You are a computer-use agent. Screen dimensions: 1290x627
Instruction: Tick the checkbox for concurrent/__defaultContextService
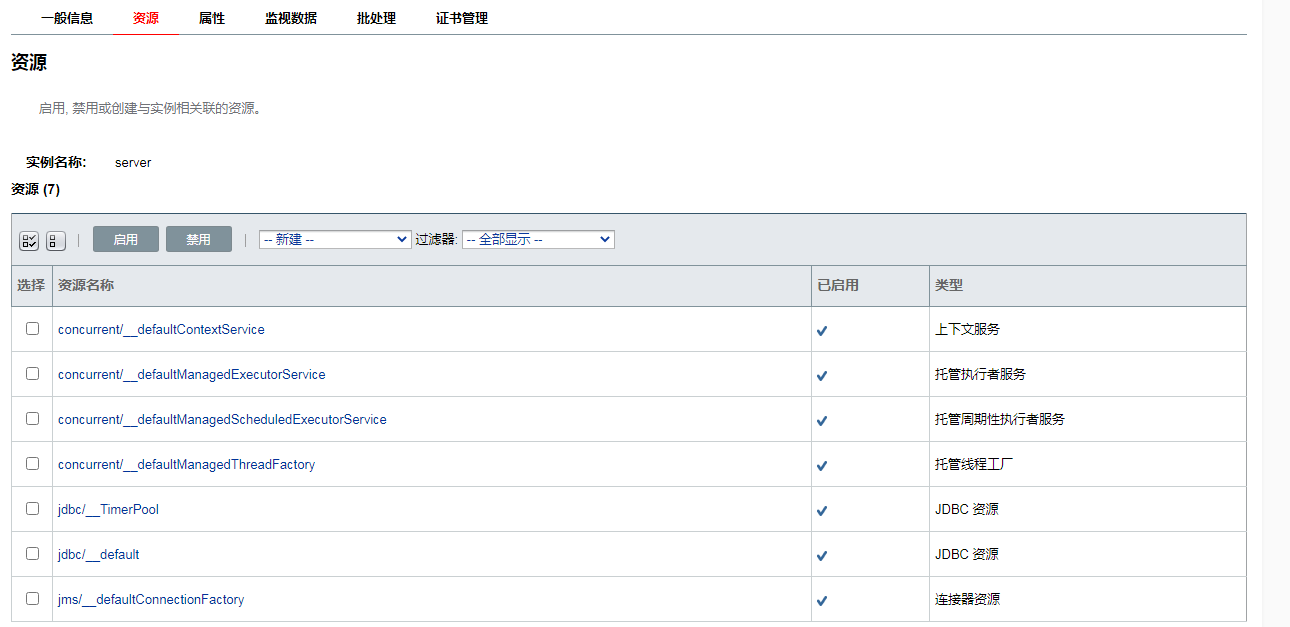click(32, 328)
